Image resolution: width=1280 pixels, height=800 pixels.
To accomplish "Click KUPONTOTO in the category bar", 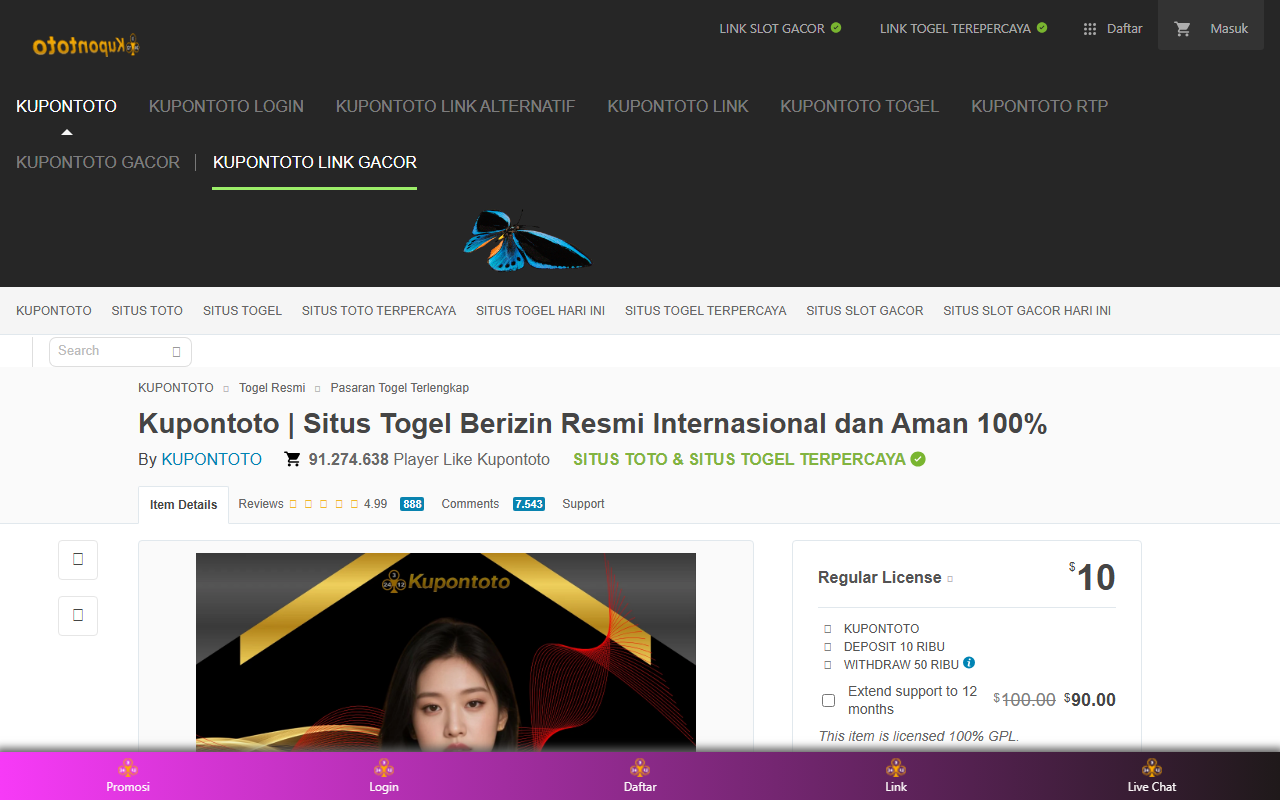I will tap(54, 311).
